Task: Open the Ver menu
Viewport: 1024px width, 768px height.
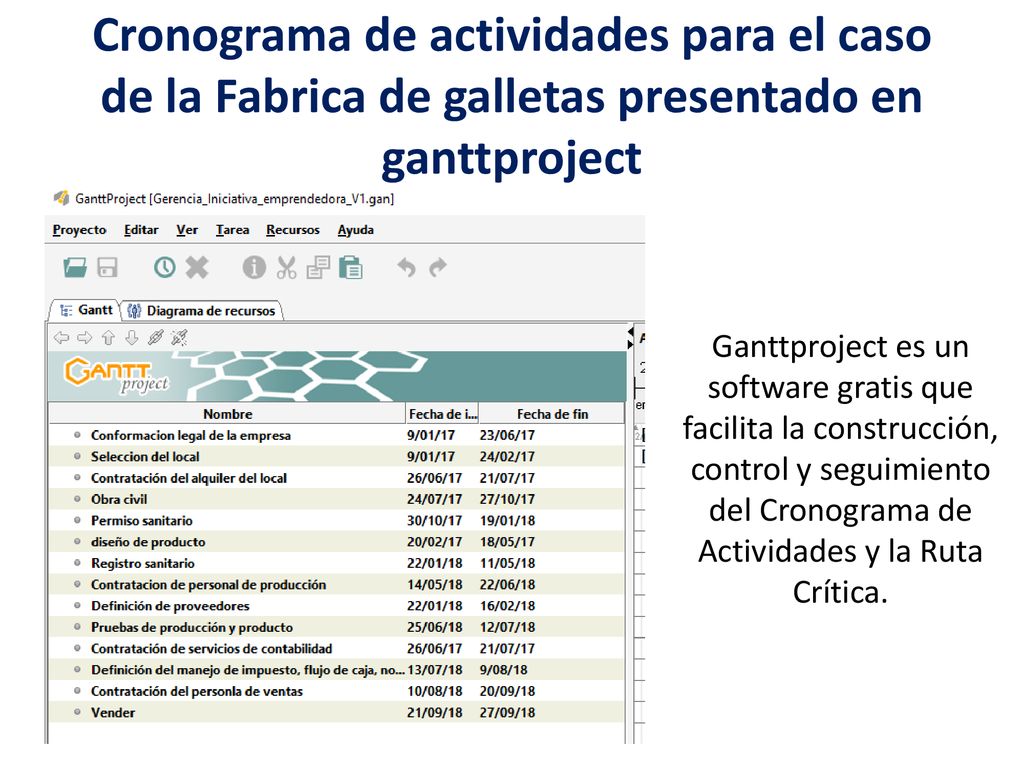Action: tap(187, 230)
